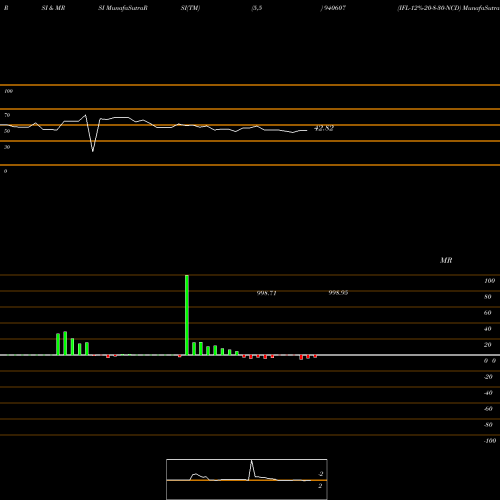Click the MR axis label -100
Screen dimensions: 500x500
tap(490, 441)
